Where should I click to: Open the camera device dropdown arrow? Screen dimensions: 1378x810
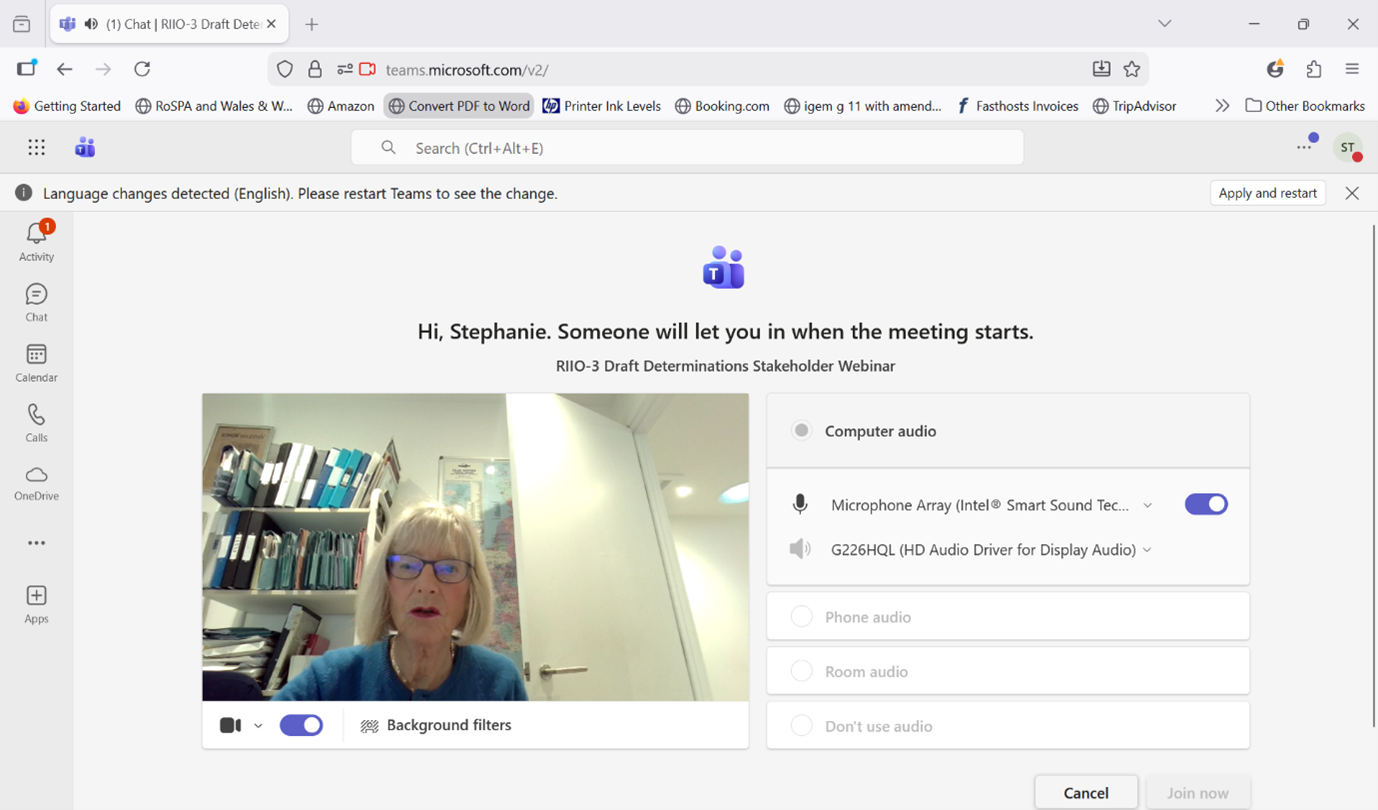coord(258,726)
